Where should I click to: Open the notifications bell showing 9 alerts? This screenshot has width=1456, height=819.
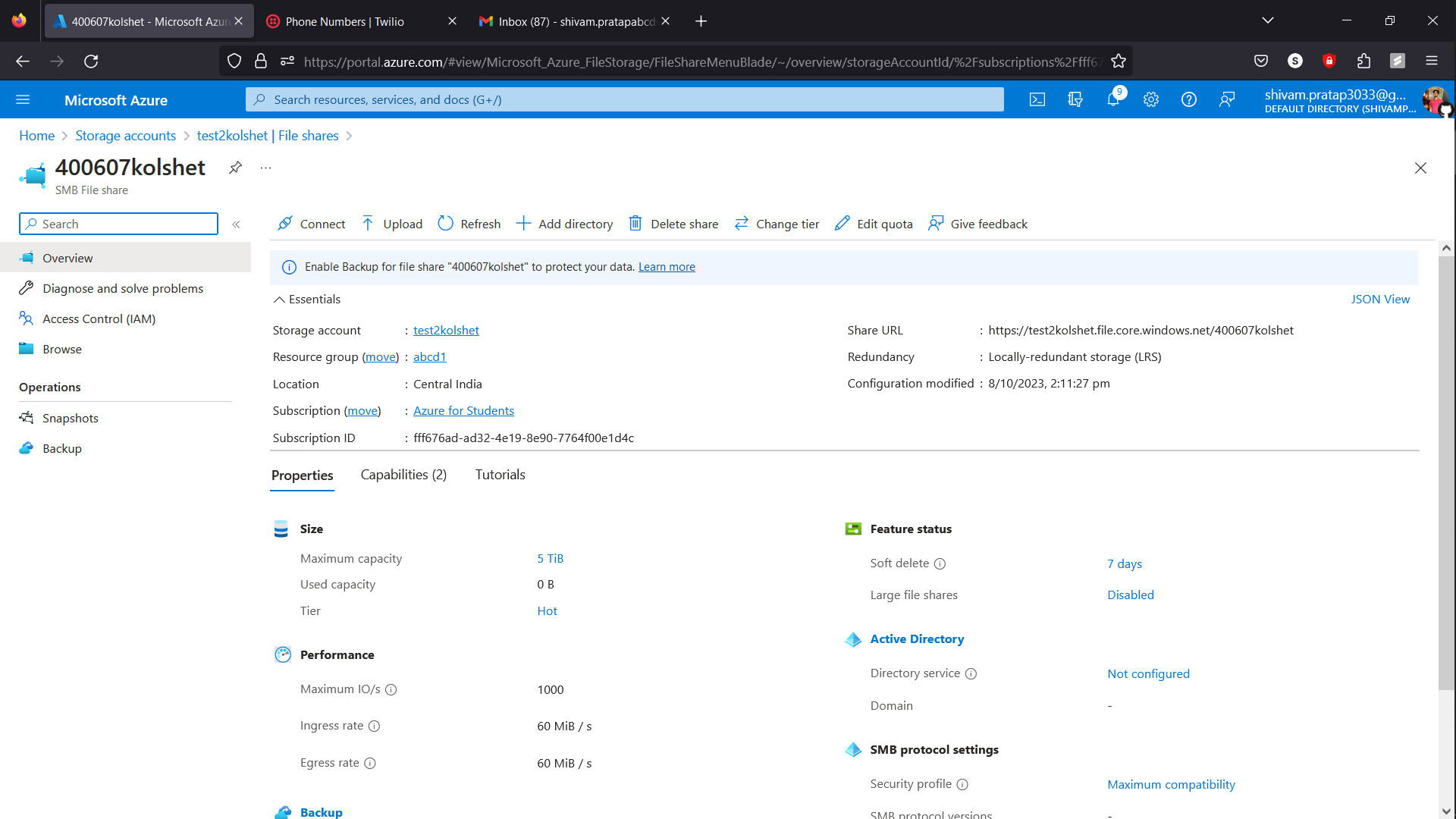pos(1113,99)
